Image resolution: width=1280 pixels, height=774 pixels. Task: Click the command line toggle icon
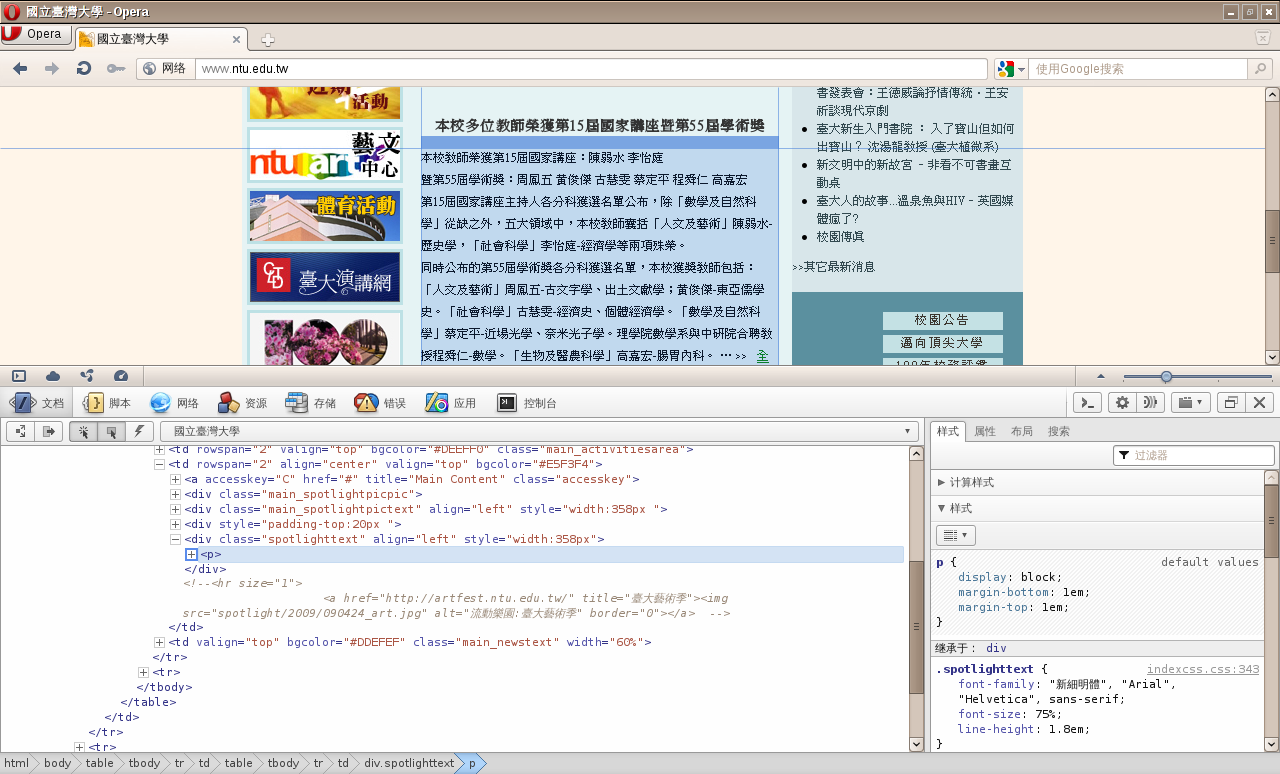click(x=1087, y=402)
